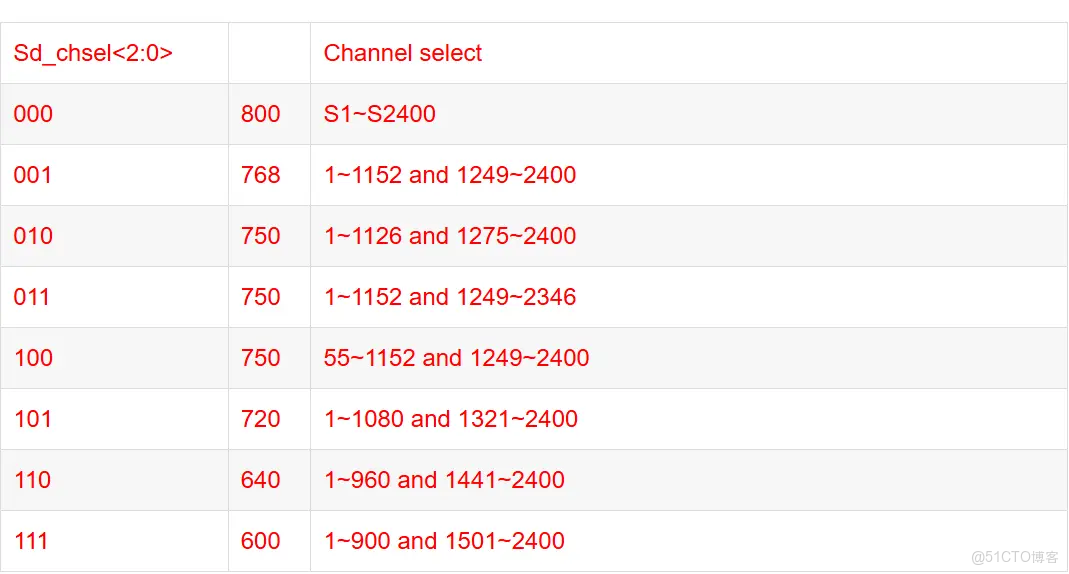Select the "1~1126 and 1275~2400" cell
This screenshot has width=1069, height=574.
[x=450, y=236]
